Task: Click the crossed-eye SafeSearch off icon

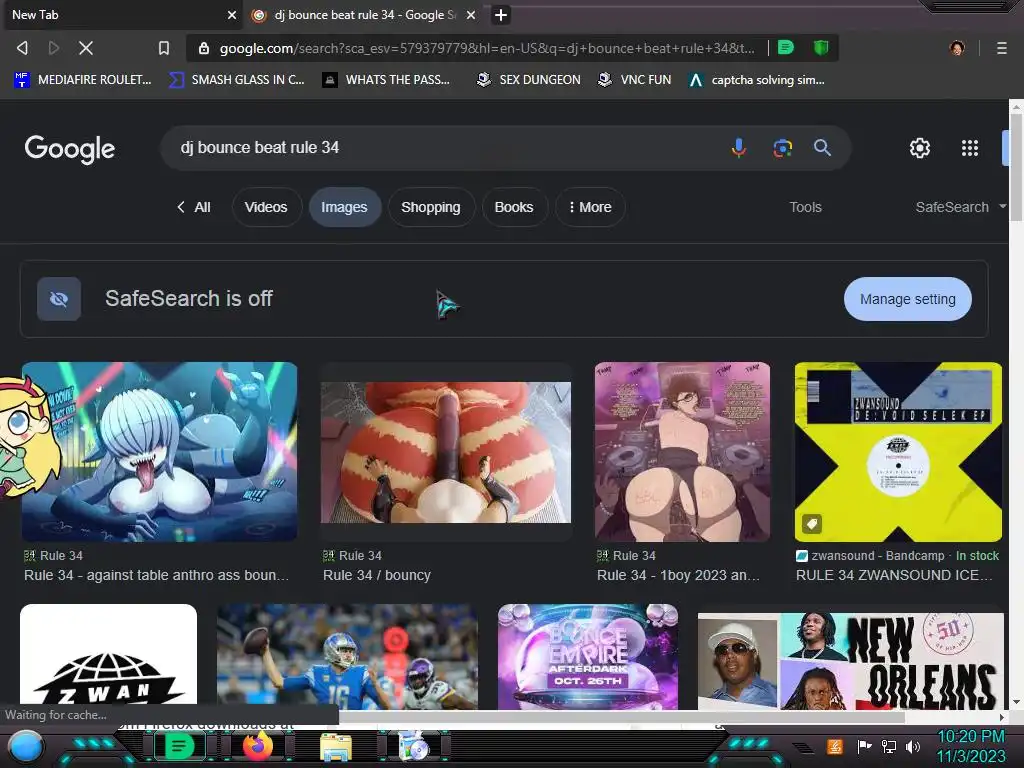Action: (59, 299)
